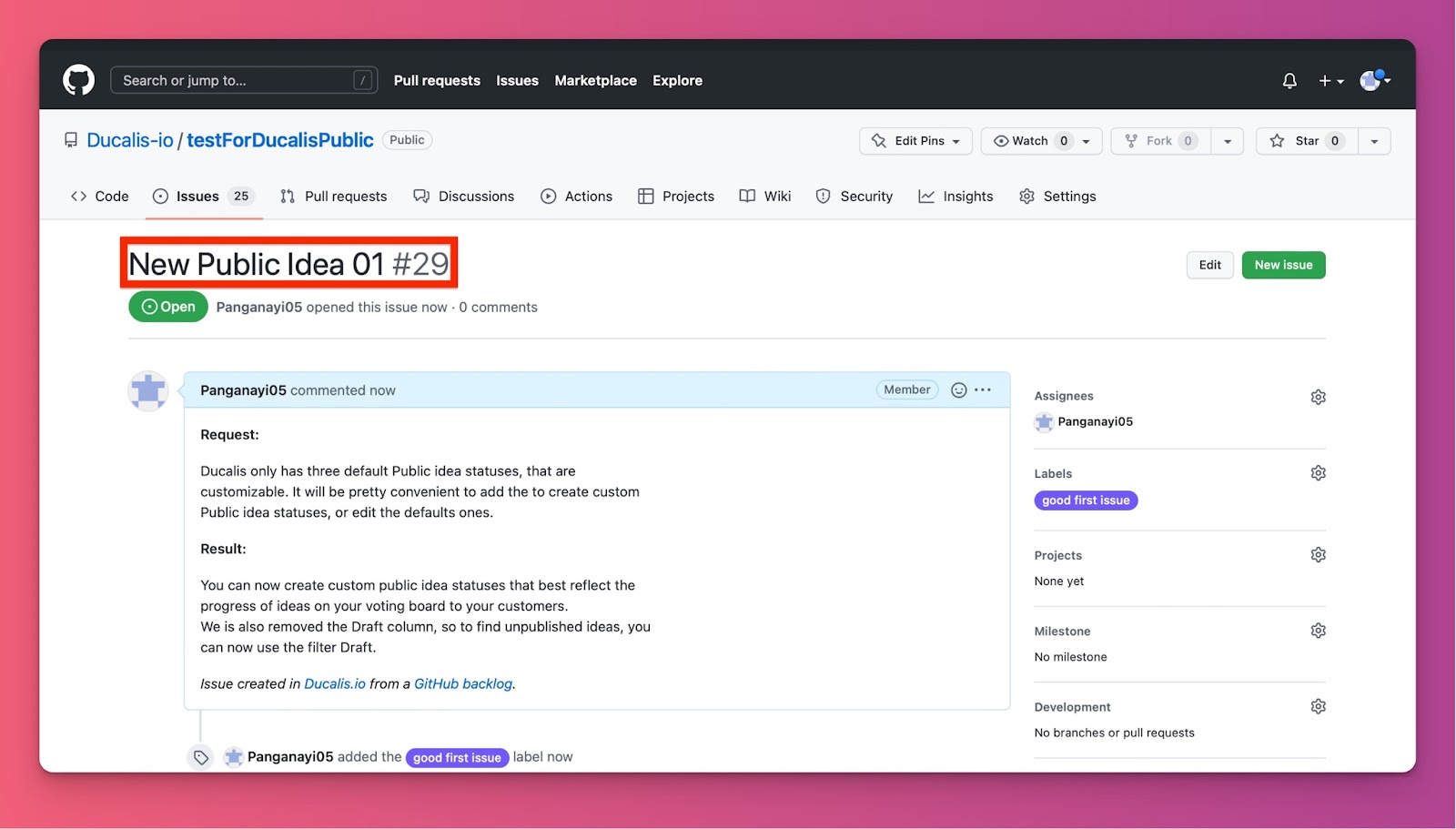The height and width of the screenshot is (829, 1456).
Task: Switch to the Actions tab
Action: 576,196
